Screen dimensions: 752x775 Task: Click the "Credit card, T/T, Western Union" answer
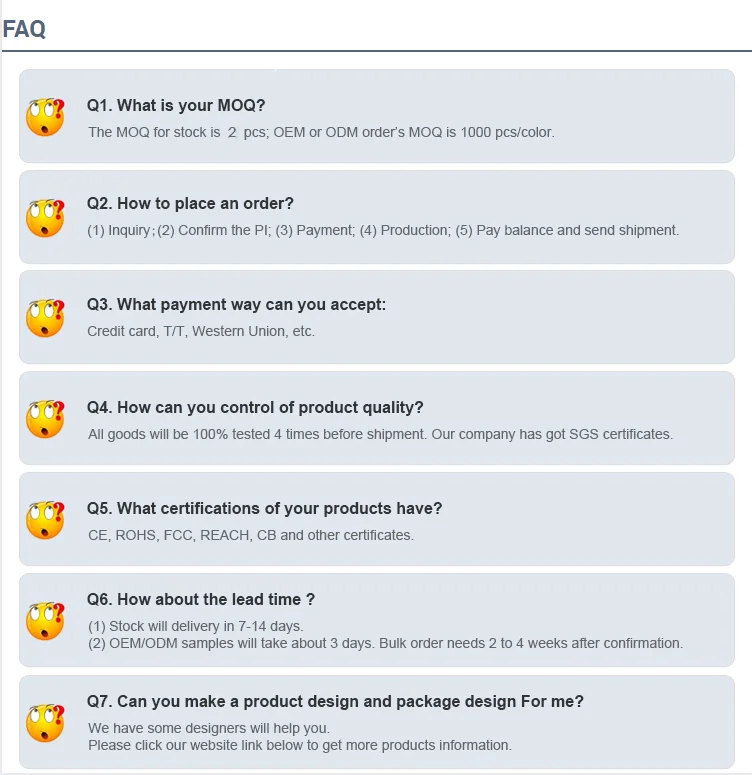tap(201, 331)
